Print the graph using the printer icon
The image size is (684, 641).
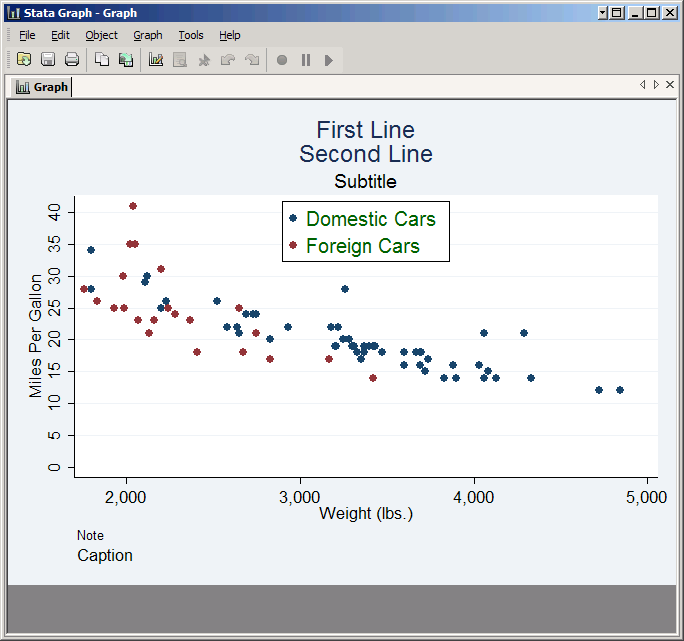click(x=72, y=59)
